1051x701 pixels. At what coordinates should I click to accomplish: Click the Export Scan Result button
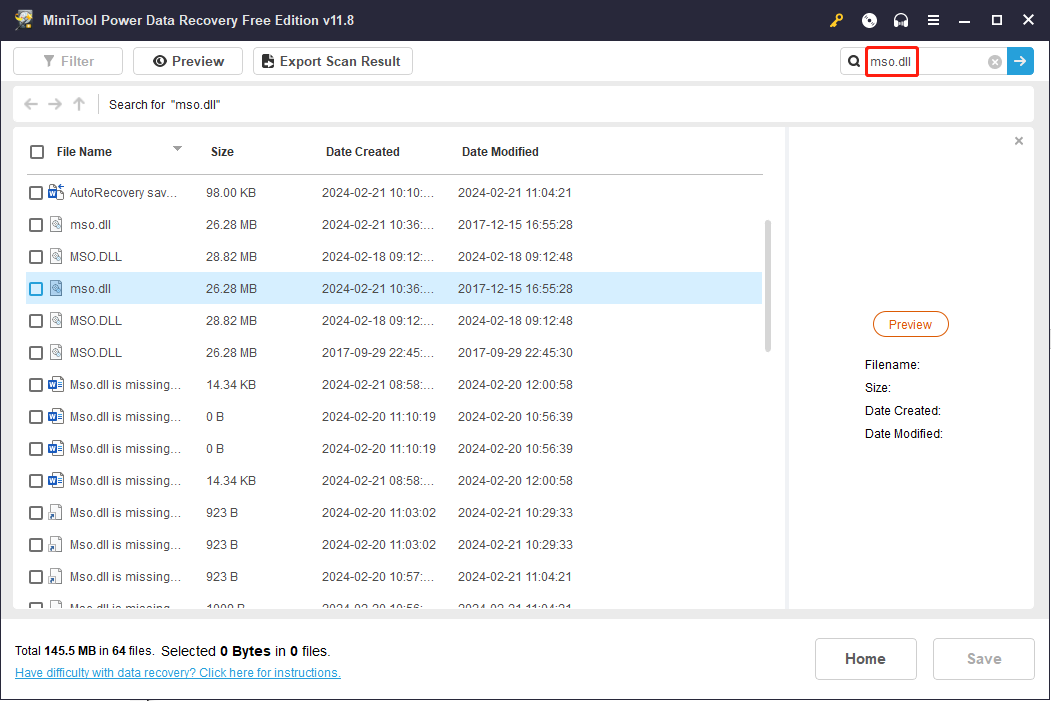332,61
